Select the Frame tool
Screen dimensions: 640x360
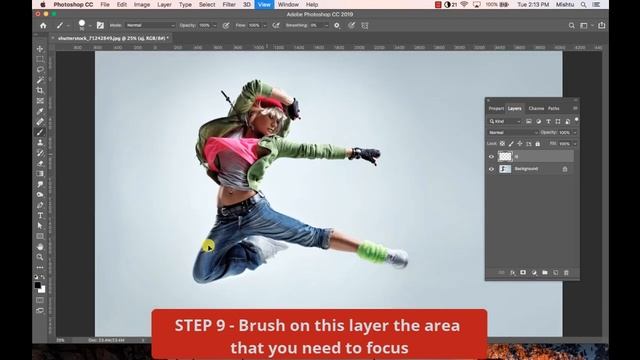(40, 101)
